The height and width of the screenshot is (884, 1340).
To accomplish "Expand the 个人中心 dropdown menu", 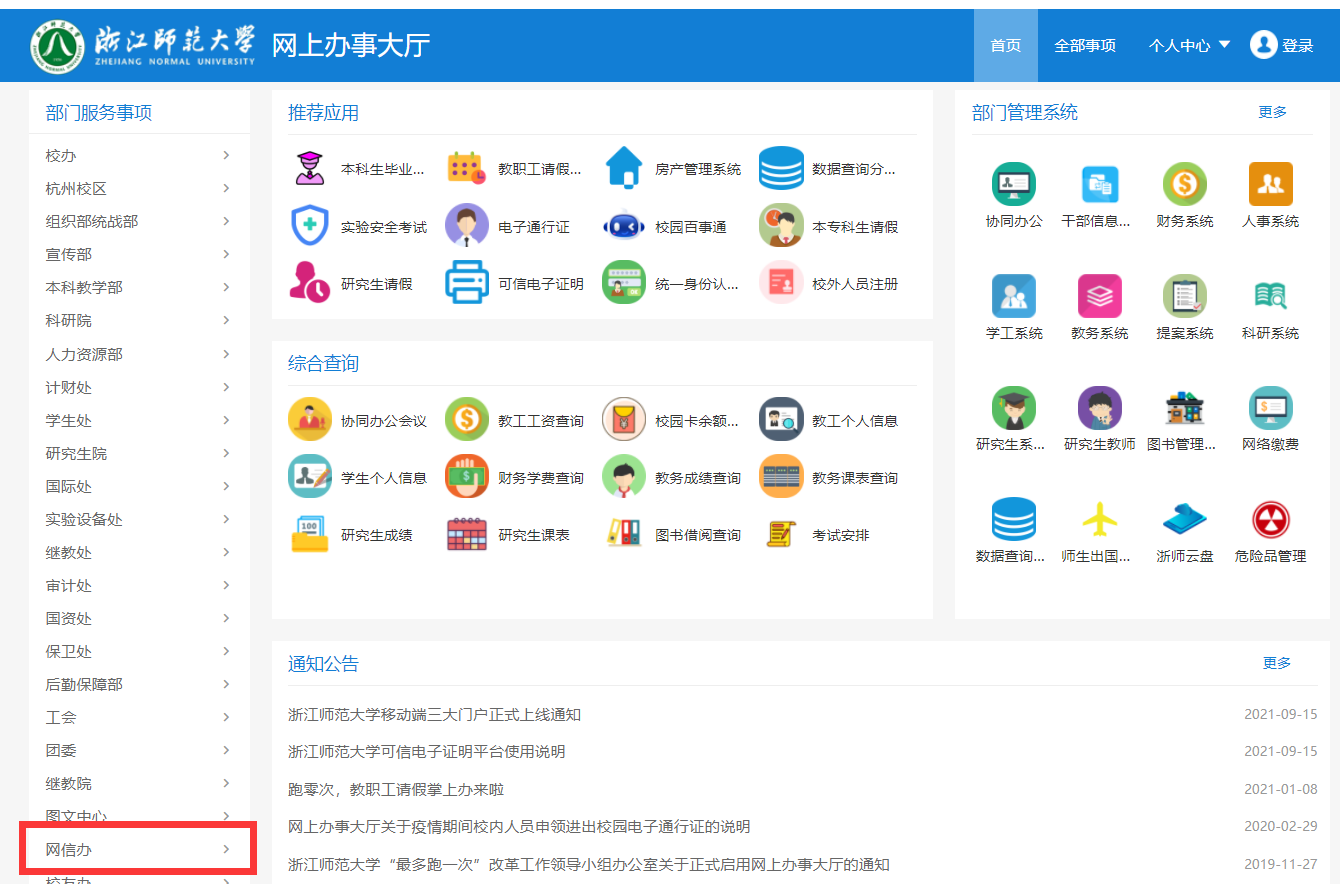I will (x=1189, y=46).
